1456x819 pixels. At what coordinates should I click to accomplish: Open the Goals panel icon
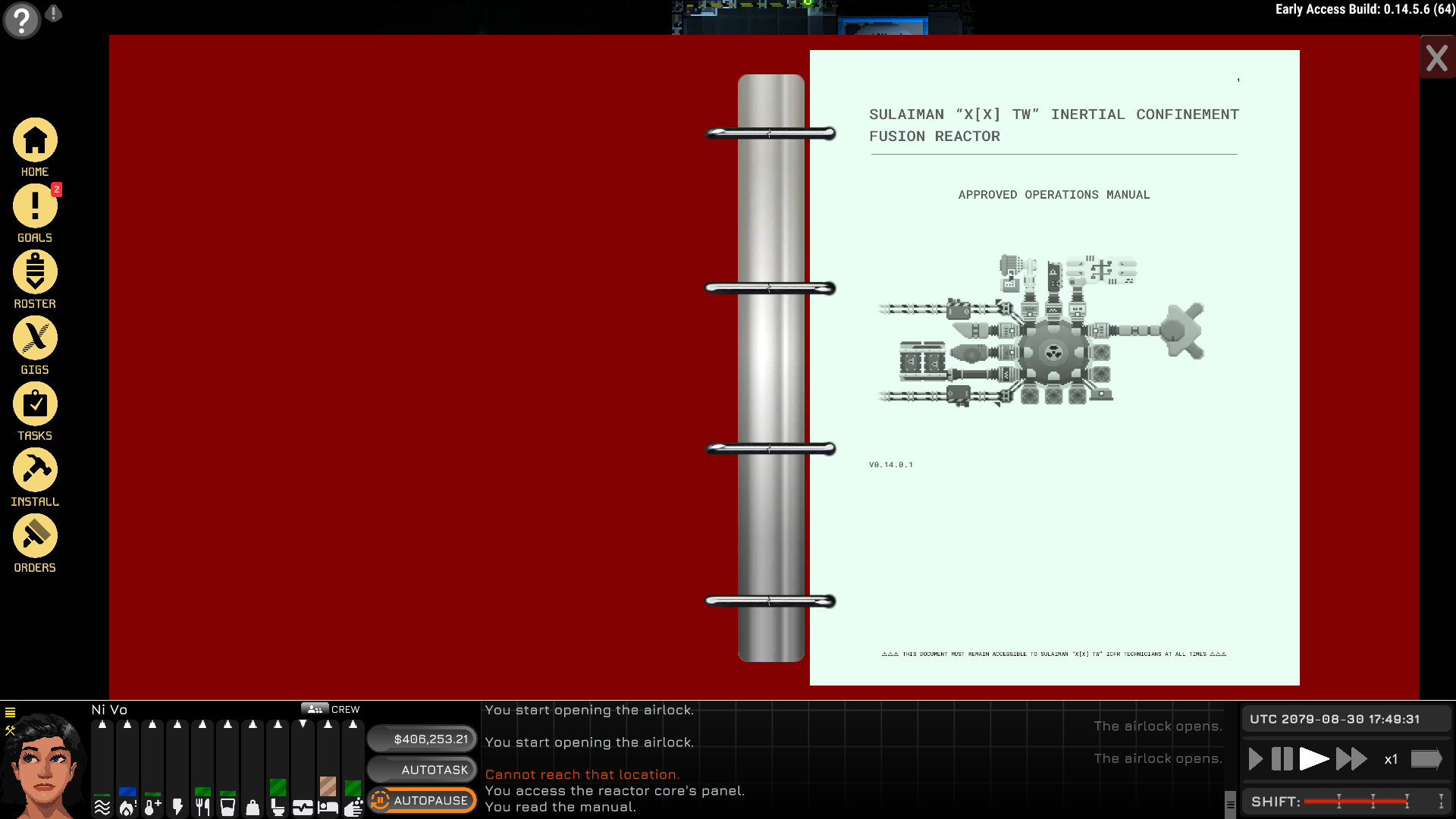[35, 207]
